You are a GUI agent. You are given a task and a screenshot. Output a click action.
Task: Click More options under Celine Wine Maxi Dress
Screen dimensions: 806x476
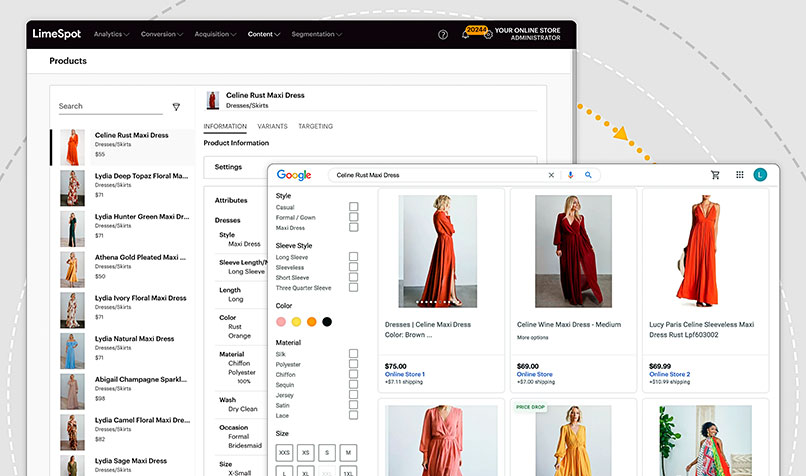(533, 338)
